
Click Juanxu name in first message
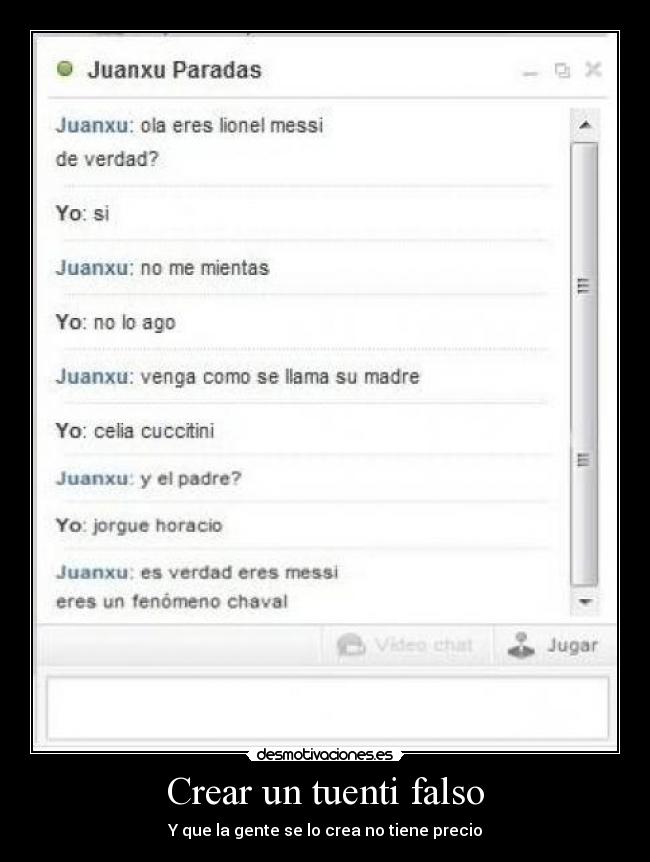click(x=92, y=125)
